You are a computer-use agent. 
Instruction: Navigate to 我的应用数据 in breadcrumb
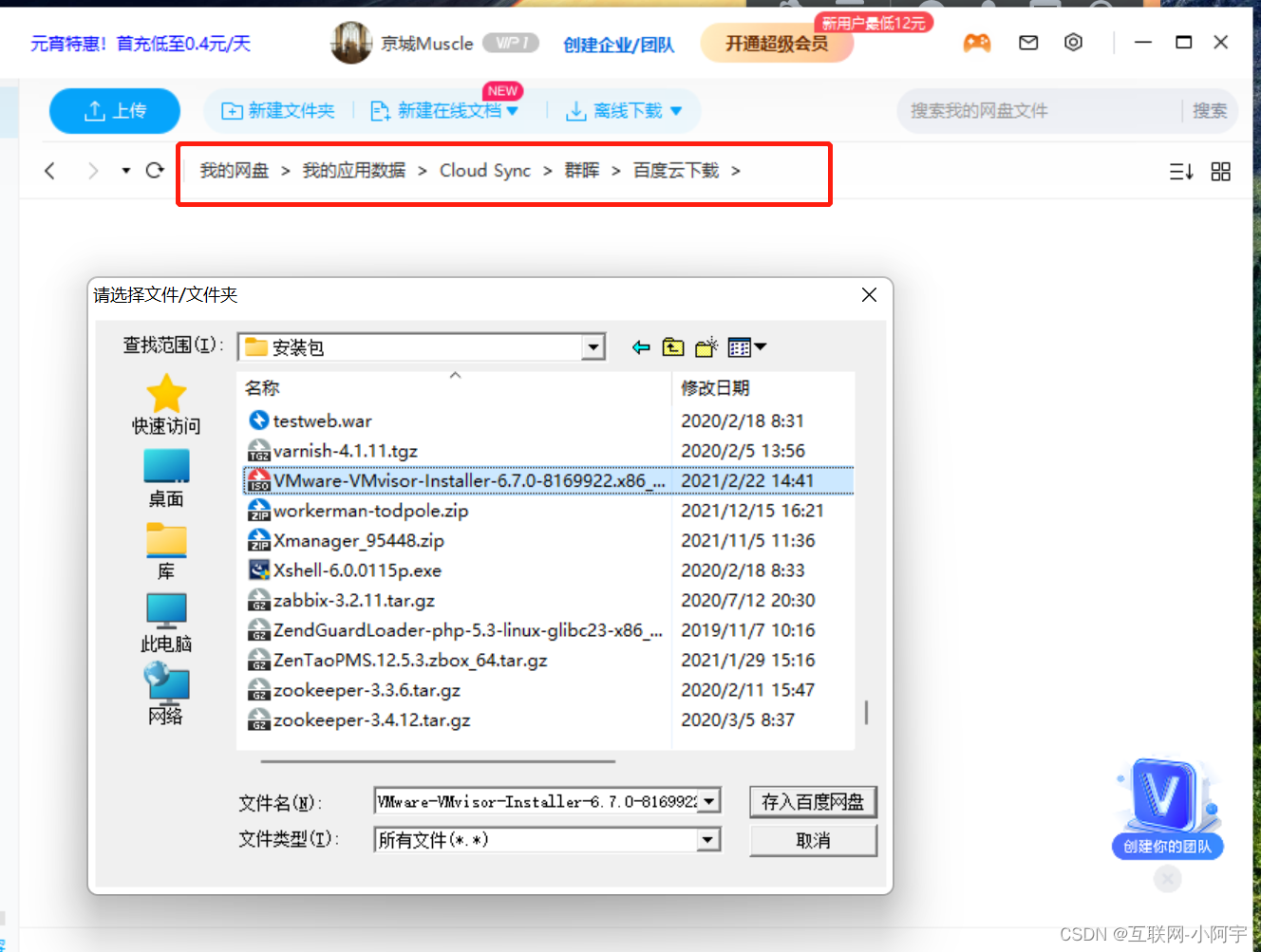point(354,171)
